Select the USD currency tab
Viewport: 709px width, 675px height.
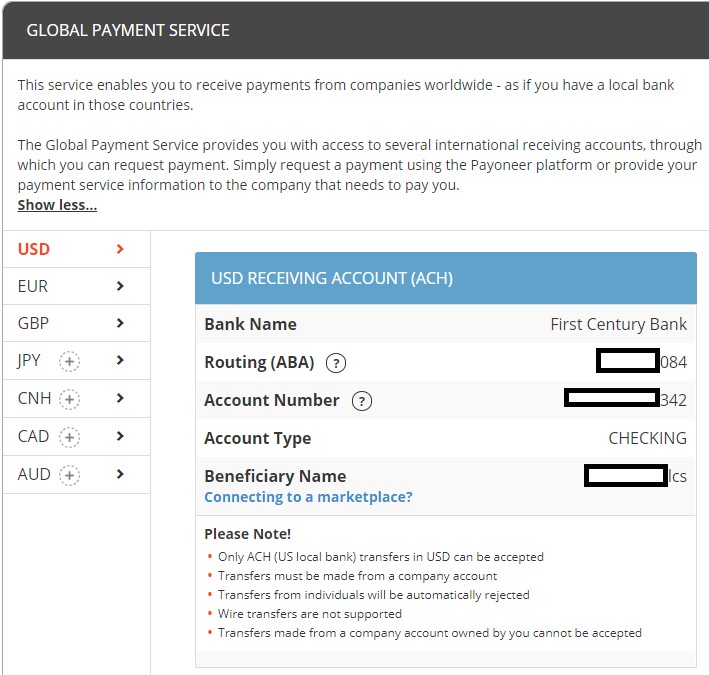76,249
